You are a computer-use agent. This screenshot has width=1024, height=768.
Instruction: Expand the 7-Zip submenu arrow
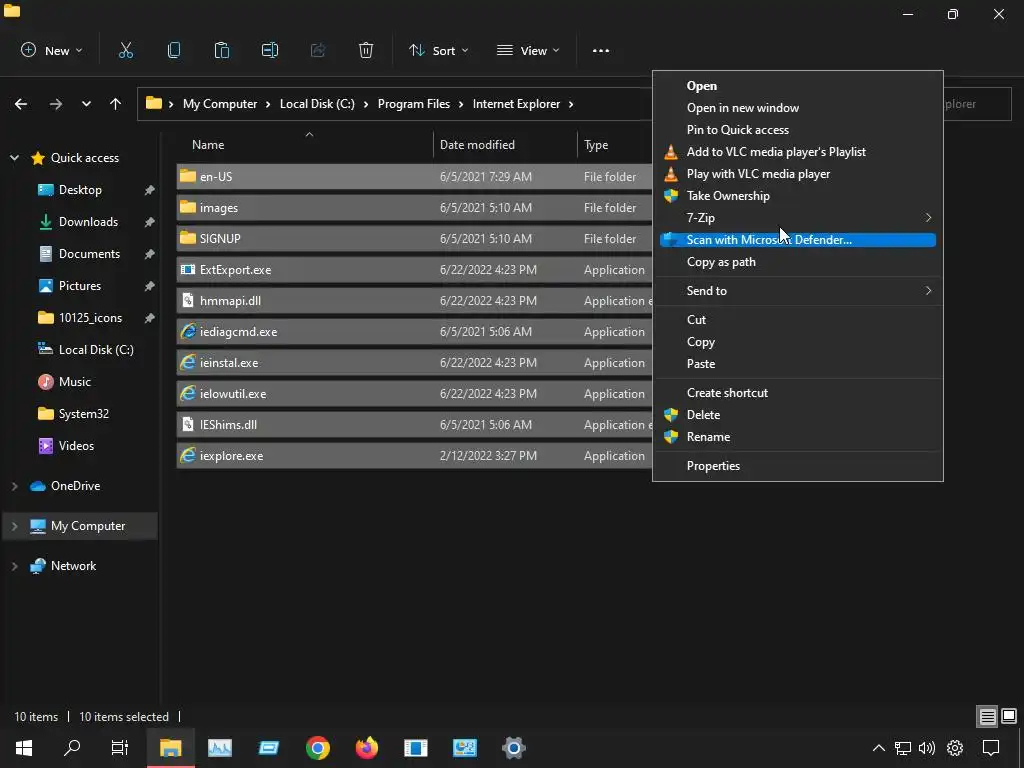point(928,217)
